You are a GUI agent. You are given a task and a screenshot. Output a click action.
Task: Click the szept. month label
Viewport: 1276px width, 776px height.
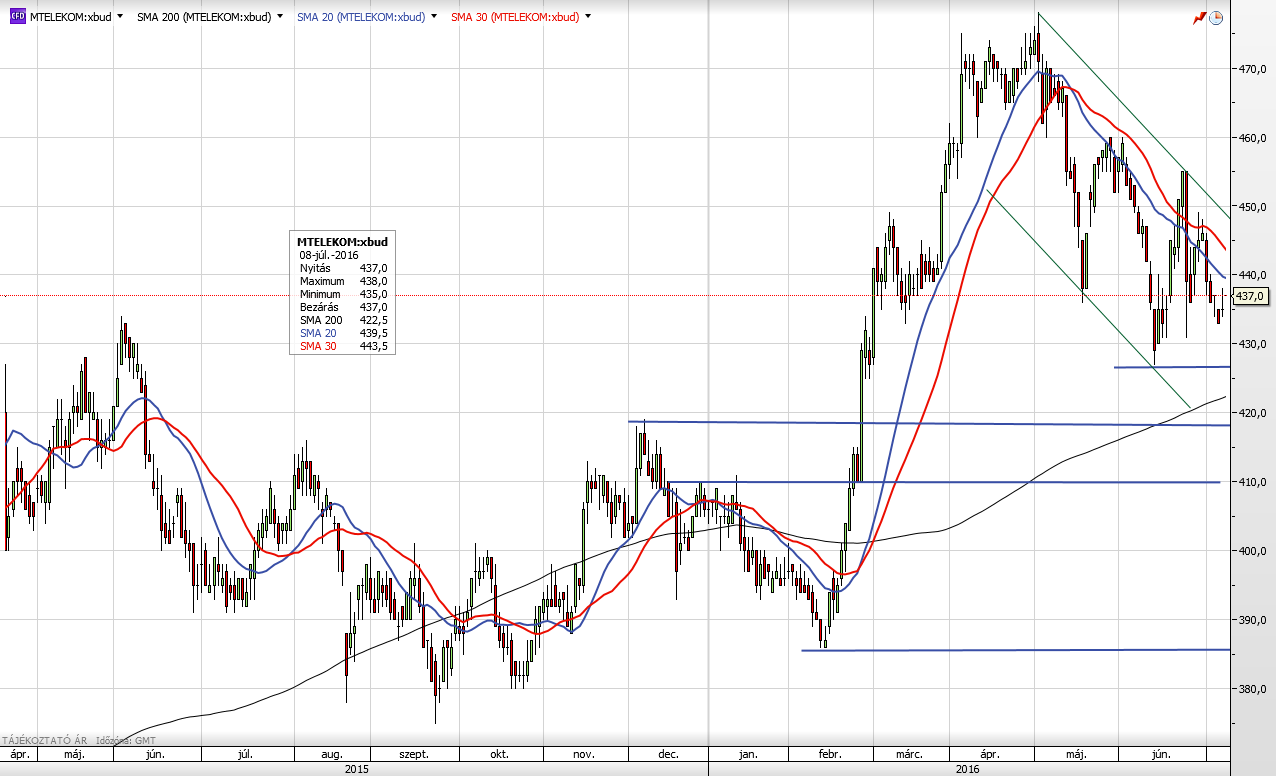pyautogui.click(x=414, y=755)
